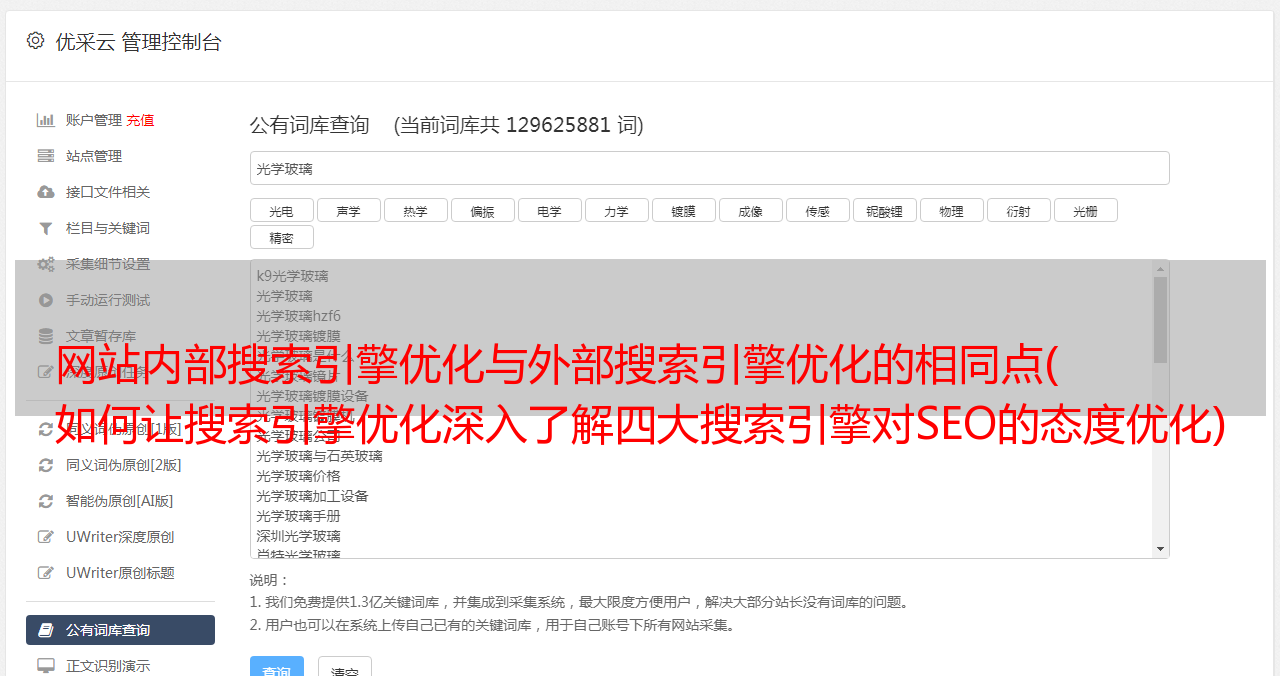Viewport: 1280px width, 676px height.
Task: Open 接口文件相关 cloud upload icon
Action: point(46,192)
